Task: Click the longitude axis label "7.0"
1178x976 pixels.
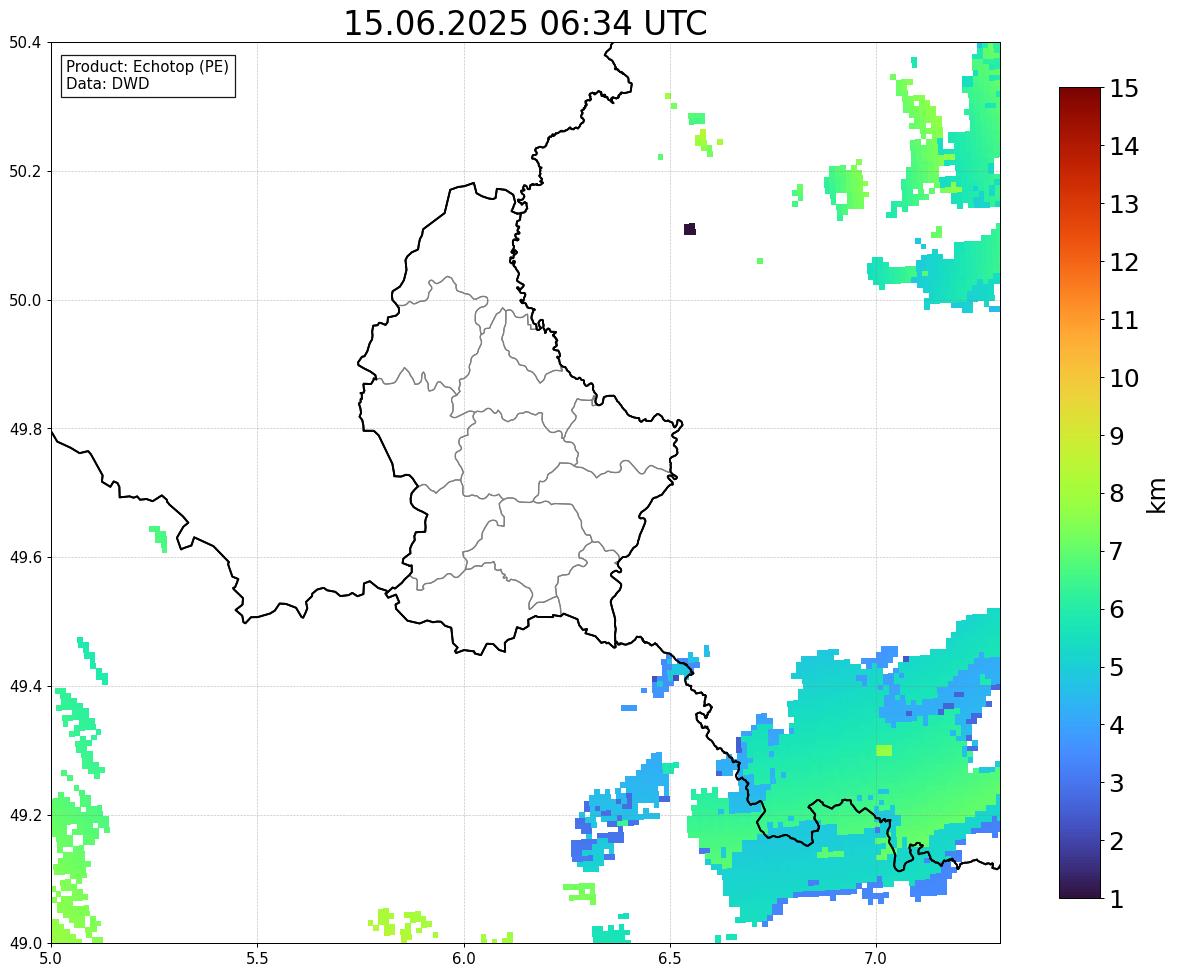Action: (x=876, y=959)
